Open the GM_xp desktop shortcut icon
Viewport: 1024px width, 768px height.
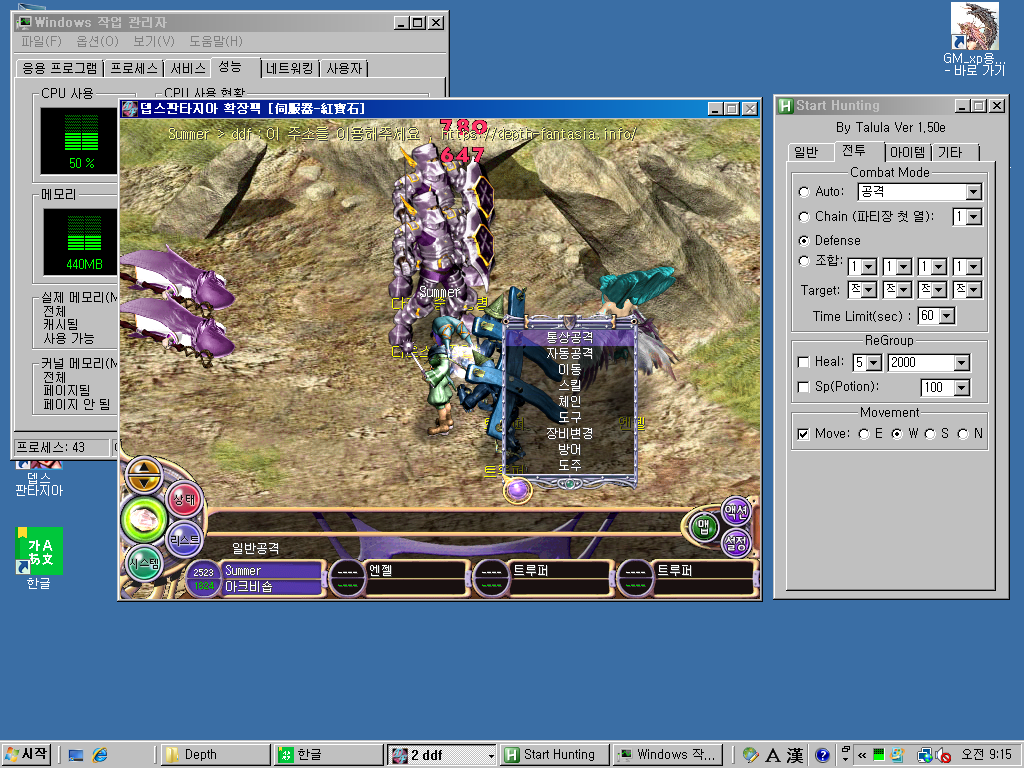coord(974,39)
